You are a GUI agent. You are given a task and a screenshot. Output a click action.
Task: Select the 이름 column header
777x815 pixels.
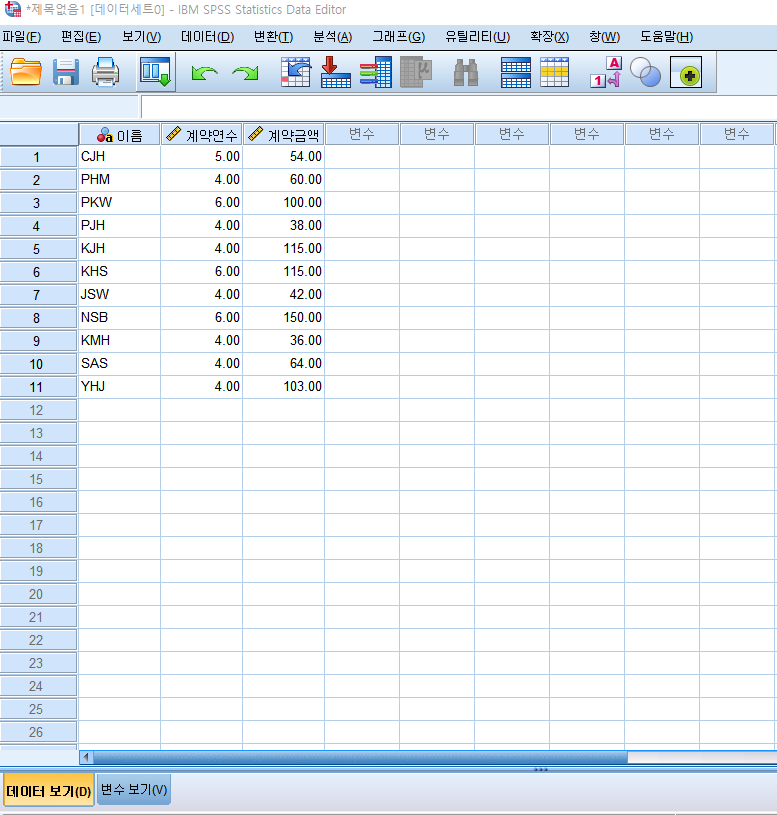120,135
